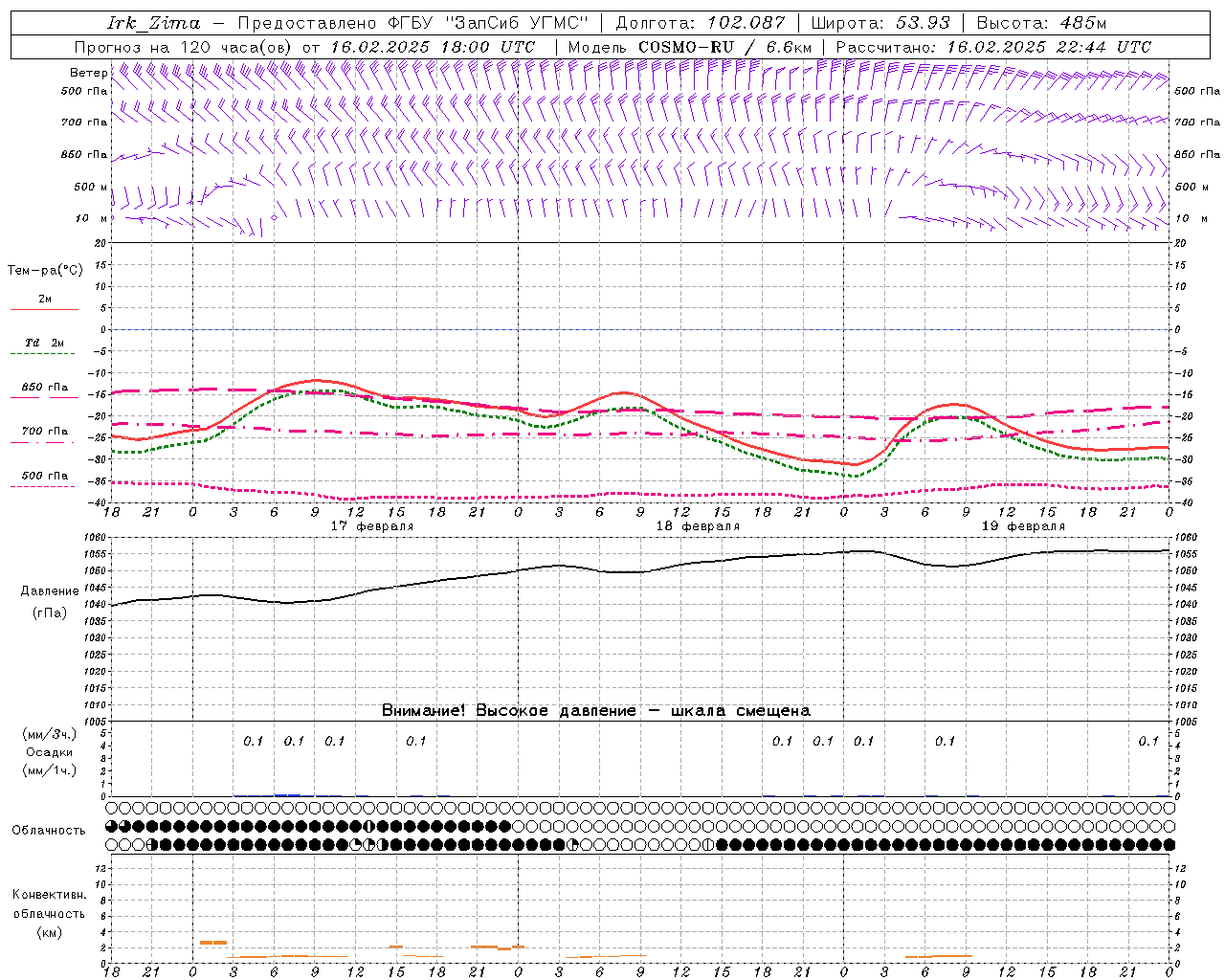Image resolution: width=1225 pixels, height=980 pixels.
Task: Select the text 'Предоставлено ФГБУ "ЗапСиб УГМС"'
Action: pos(412,23)
